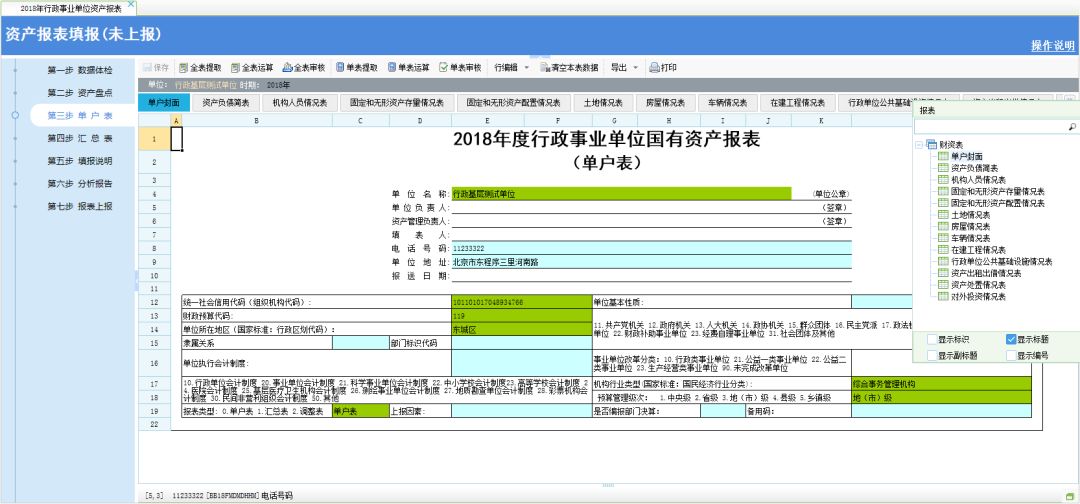
Task: Open 固定和无形资产配置情况表 in report tree
Action: [997, 203]
